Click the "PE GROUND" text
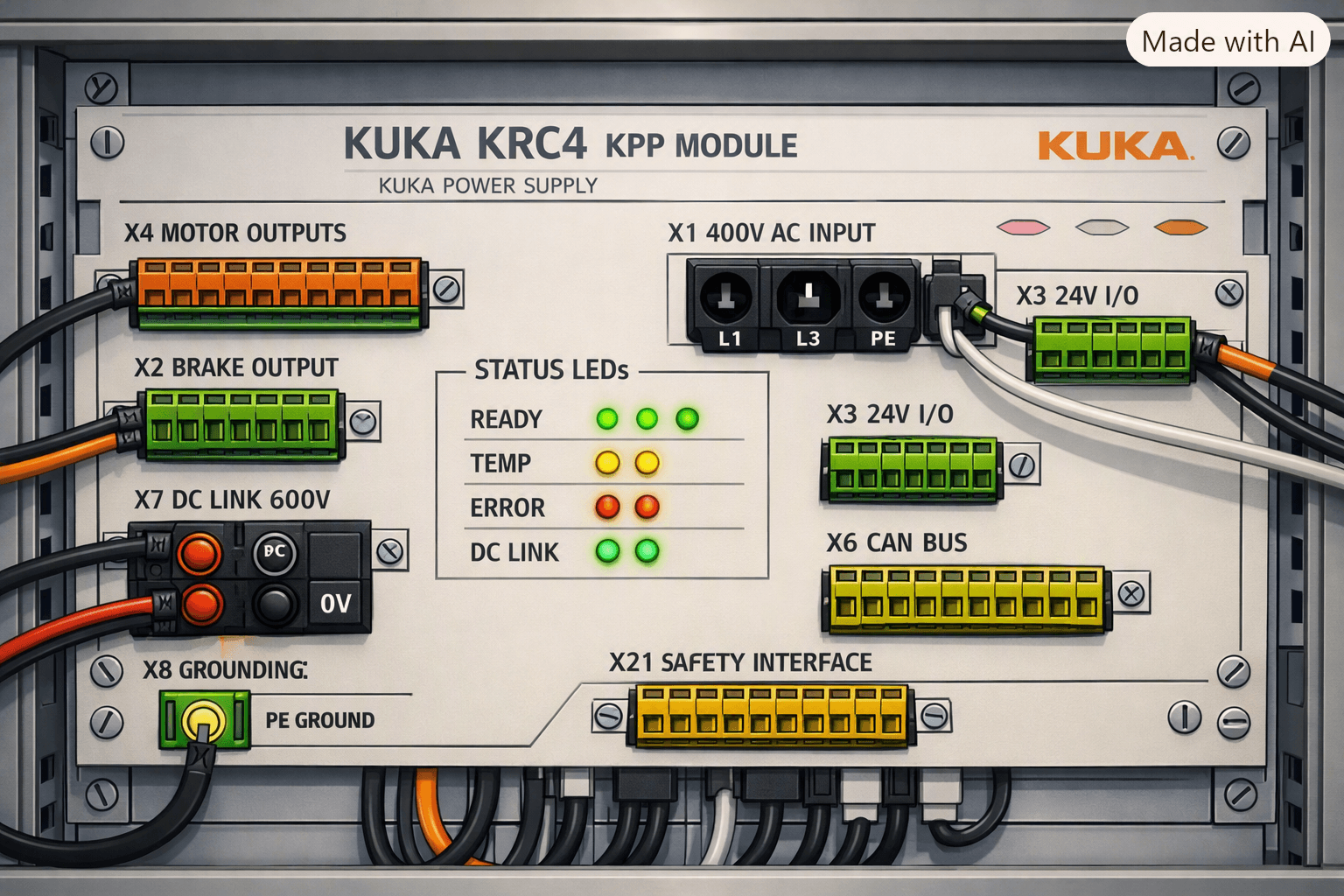Screen dimensions: 1344x896 click(320, 720)
